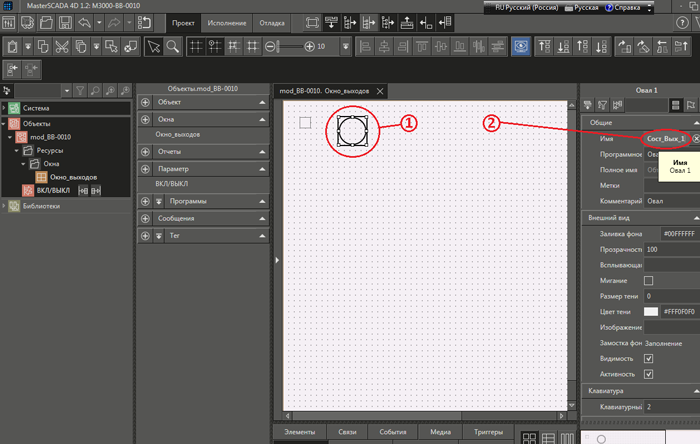Clear the Имя field with X icon
The width and height of the screenshot is (700, 444).
(696, 137)
